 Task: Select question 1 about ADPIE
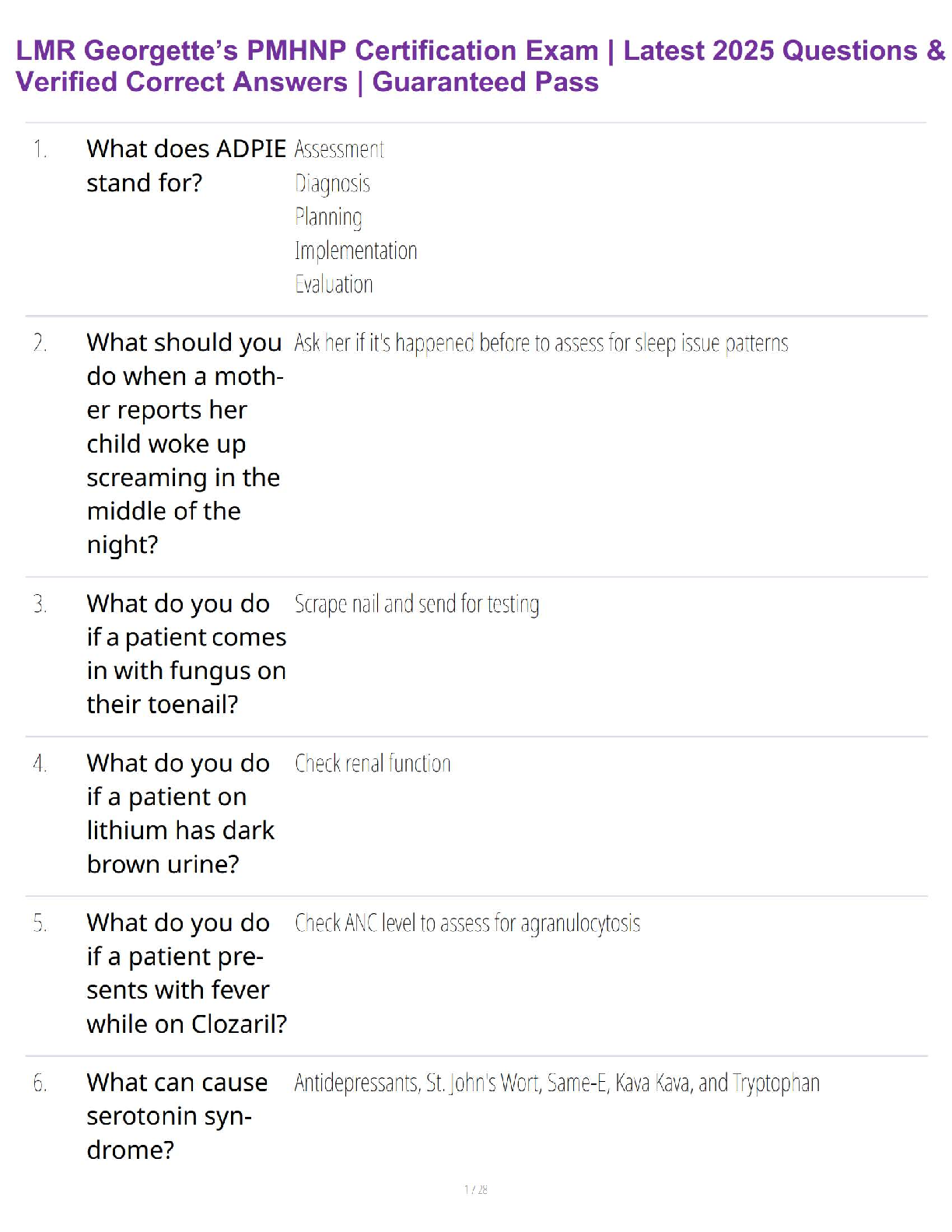tap(187, 166)
